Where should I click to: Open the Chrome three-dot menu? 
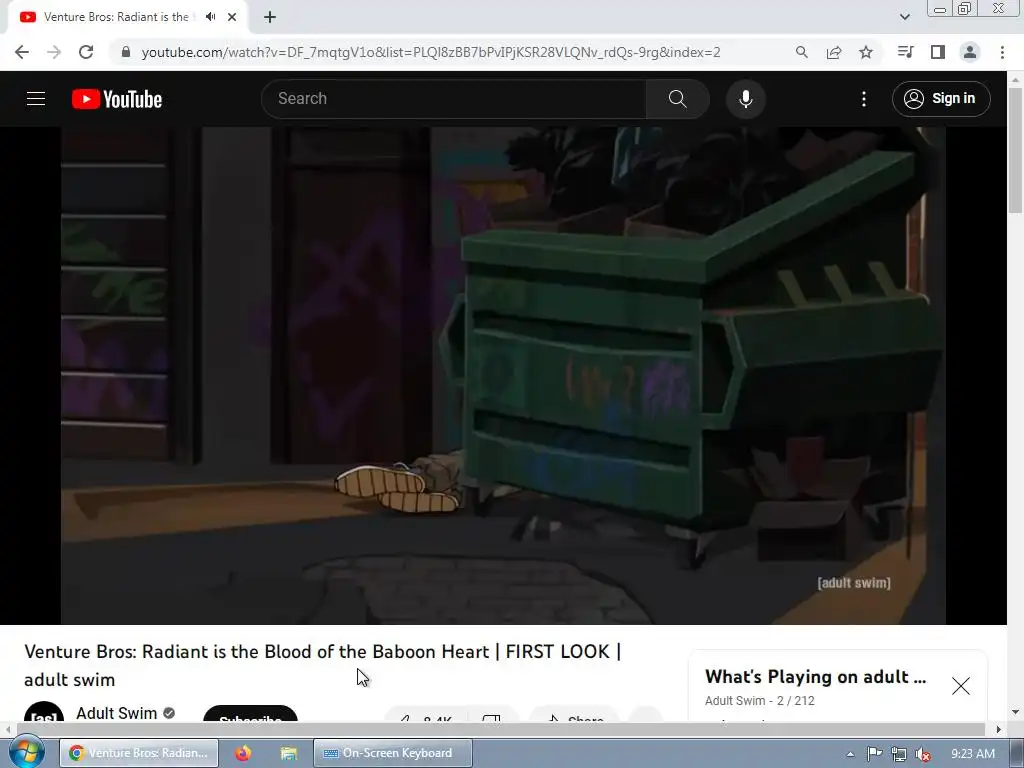(1002, 52)
